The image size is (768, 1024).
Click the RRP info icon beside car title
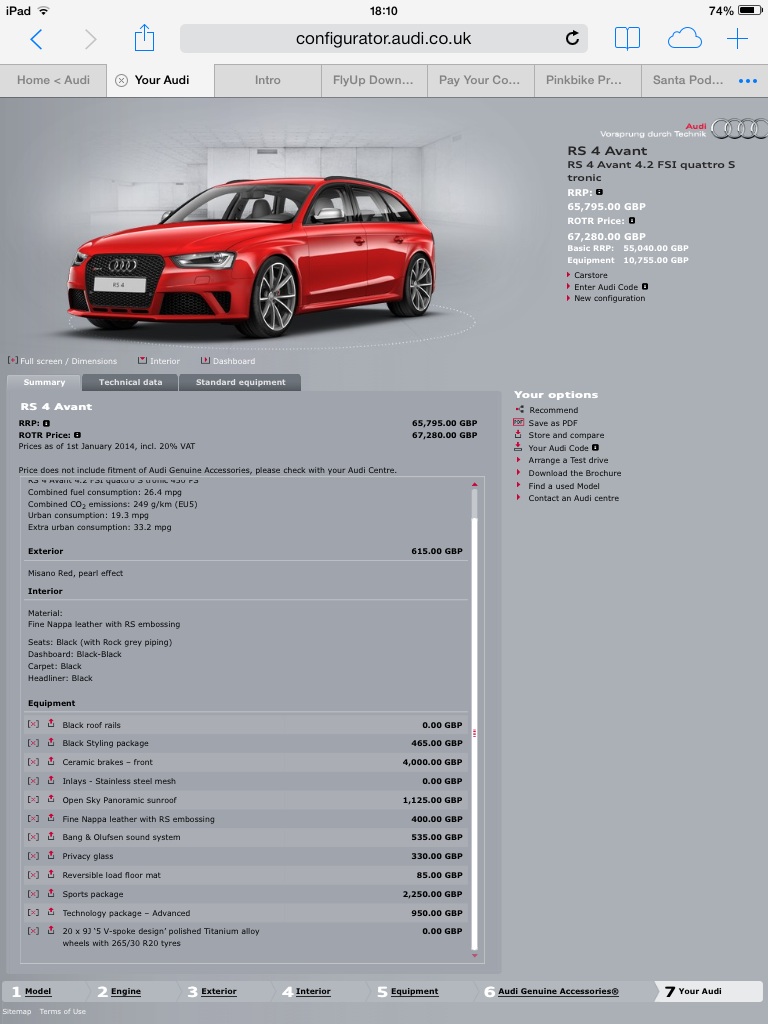tap(600, 192)
